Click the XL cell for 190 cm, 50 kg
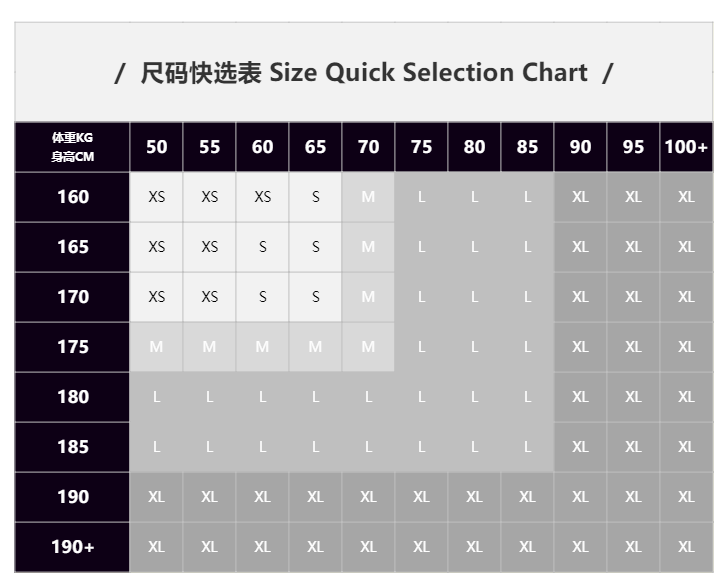The image size is (727, 586). pyautogui.click(x=157, y=497)
